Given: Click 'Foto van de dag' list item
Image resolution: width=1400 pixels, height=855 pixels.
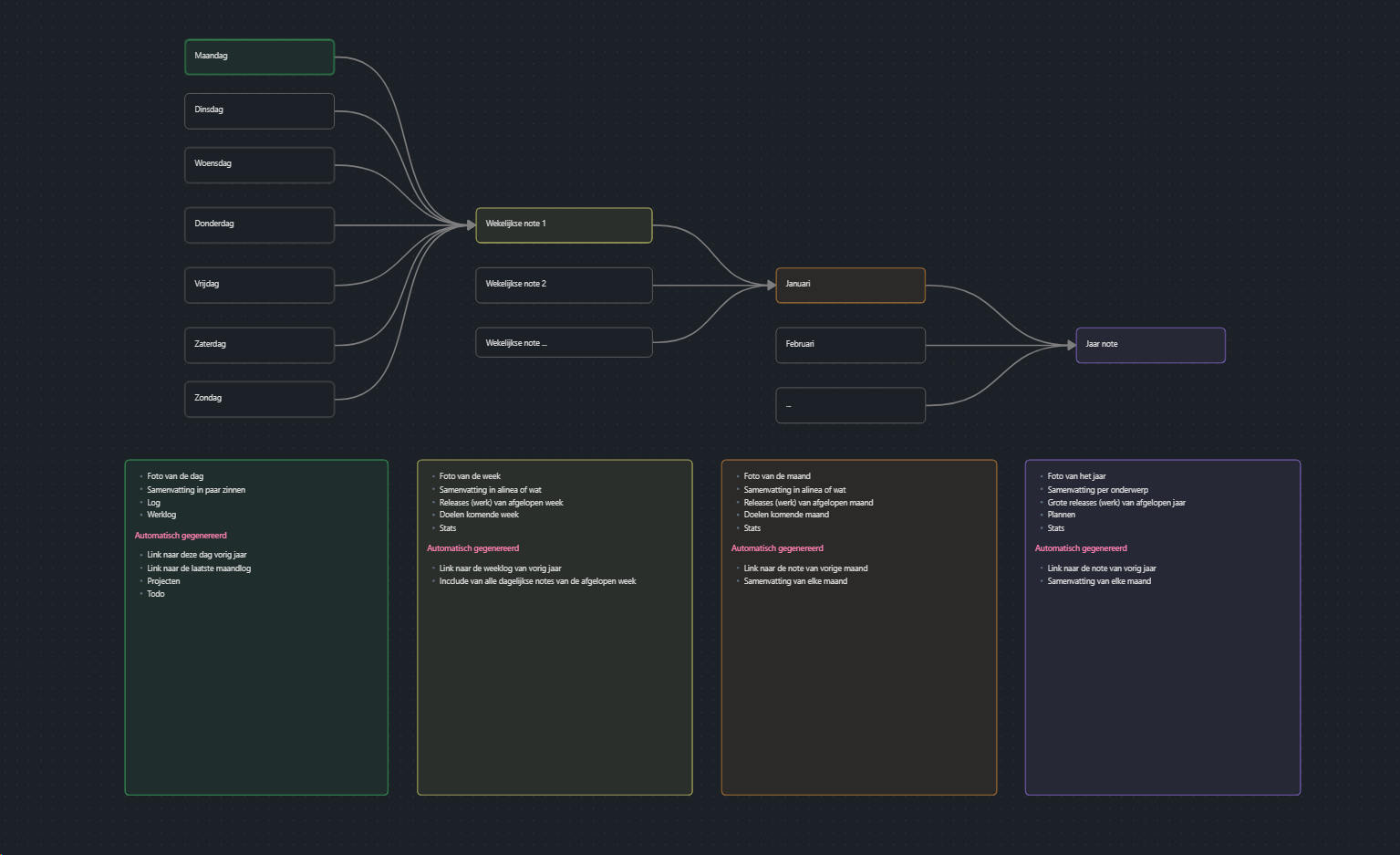Looking at the screenshot, I should (175, 476).
